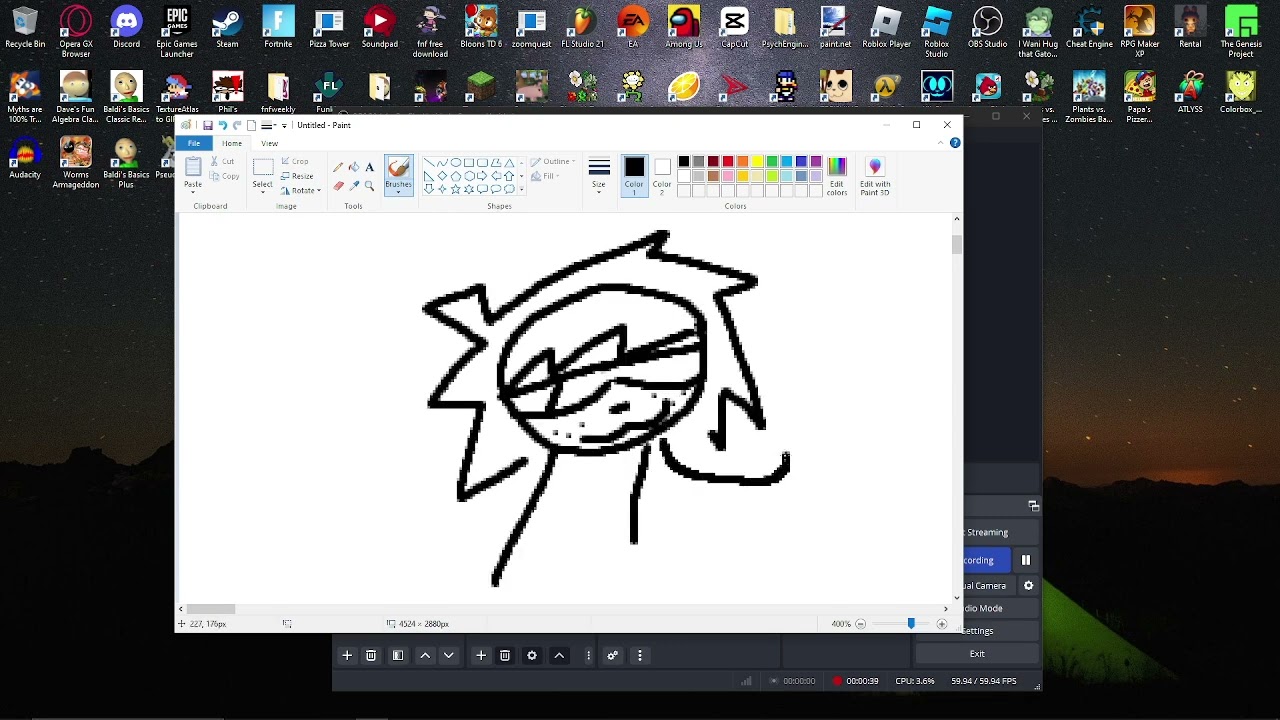The width and height of the screenshot is (1280, 720).
Task: Open Paint Help question mark icon
Action: (x=955, y=143)
